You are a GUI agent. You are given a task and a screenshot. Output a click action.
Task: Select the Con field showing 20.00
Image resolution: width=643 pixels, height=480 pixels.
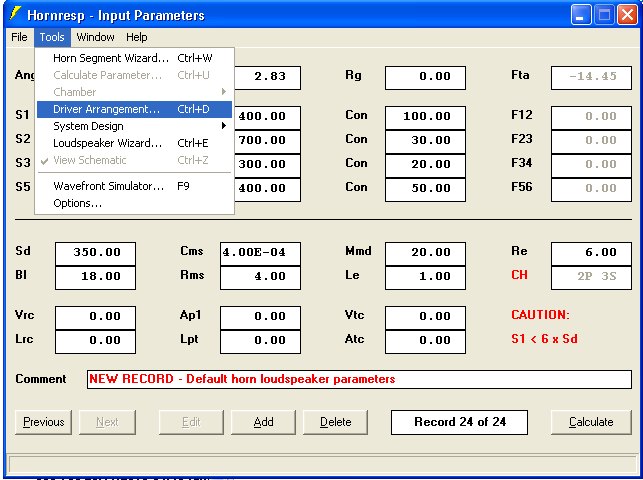tap(425, 166)
